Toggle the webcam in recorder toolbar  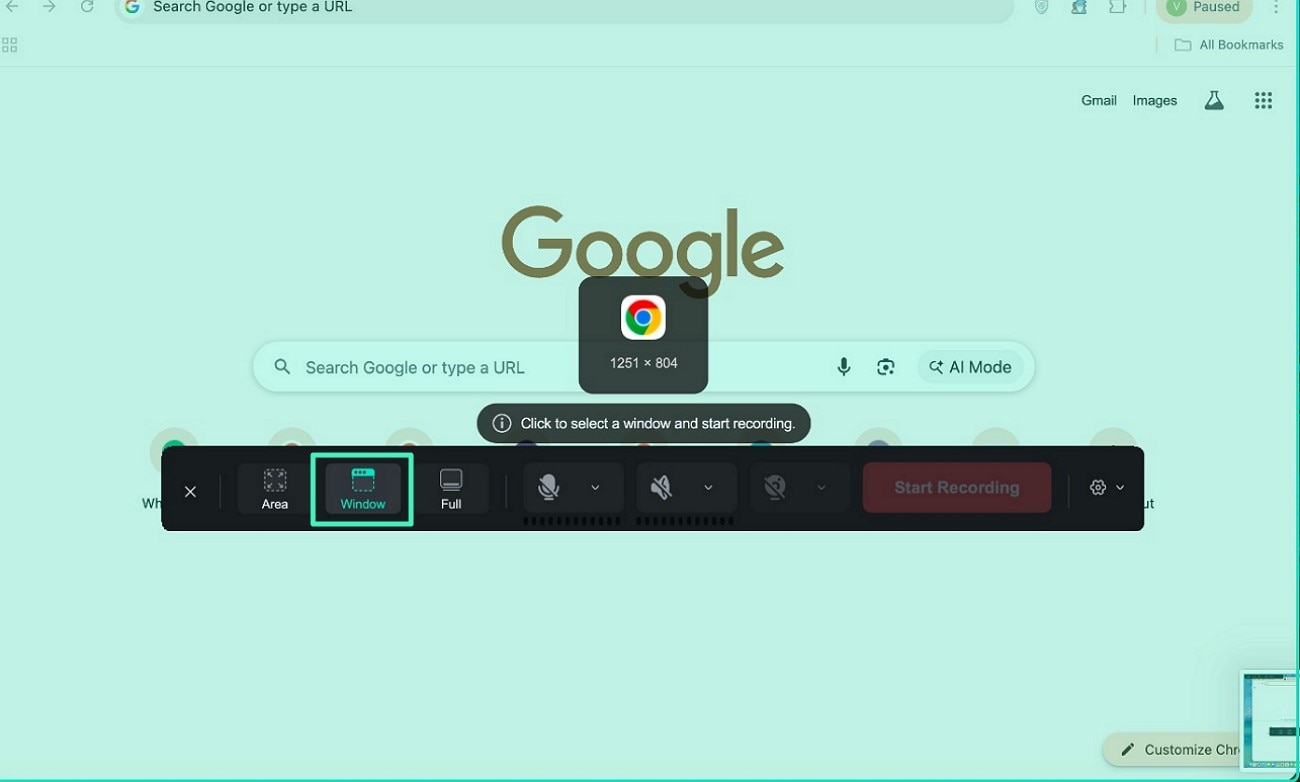pyautogui.click(x=774, y=487)
